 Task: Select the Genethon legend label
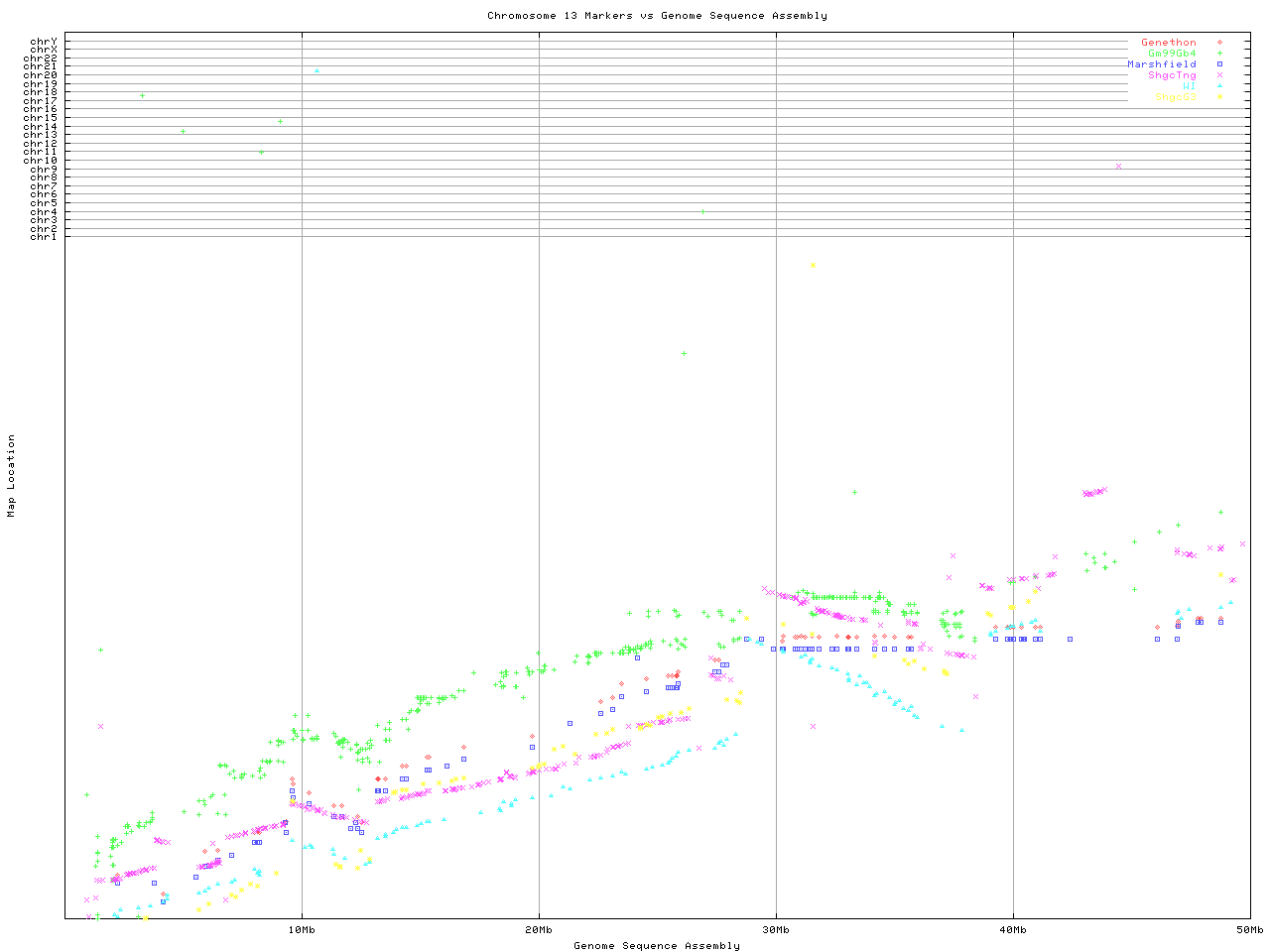point(1168,43)
